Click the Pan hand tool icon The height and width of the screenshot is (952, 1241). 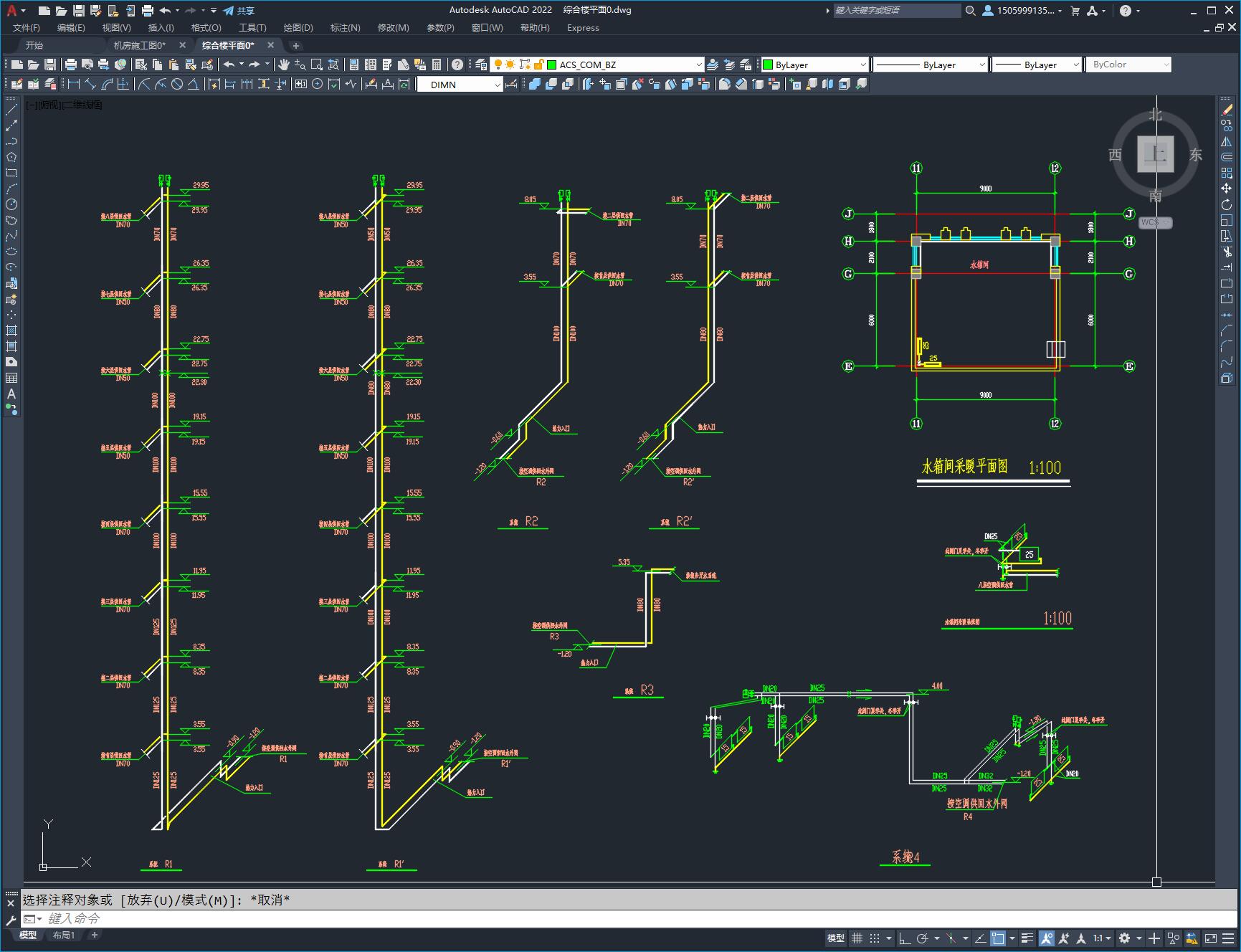pyautogui.click(x=284, y=65)
